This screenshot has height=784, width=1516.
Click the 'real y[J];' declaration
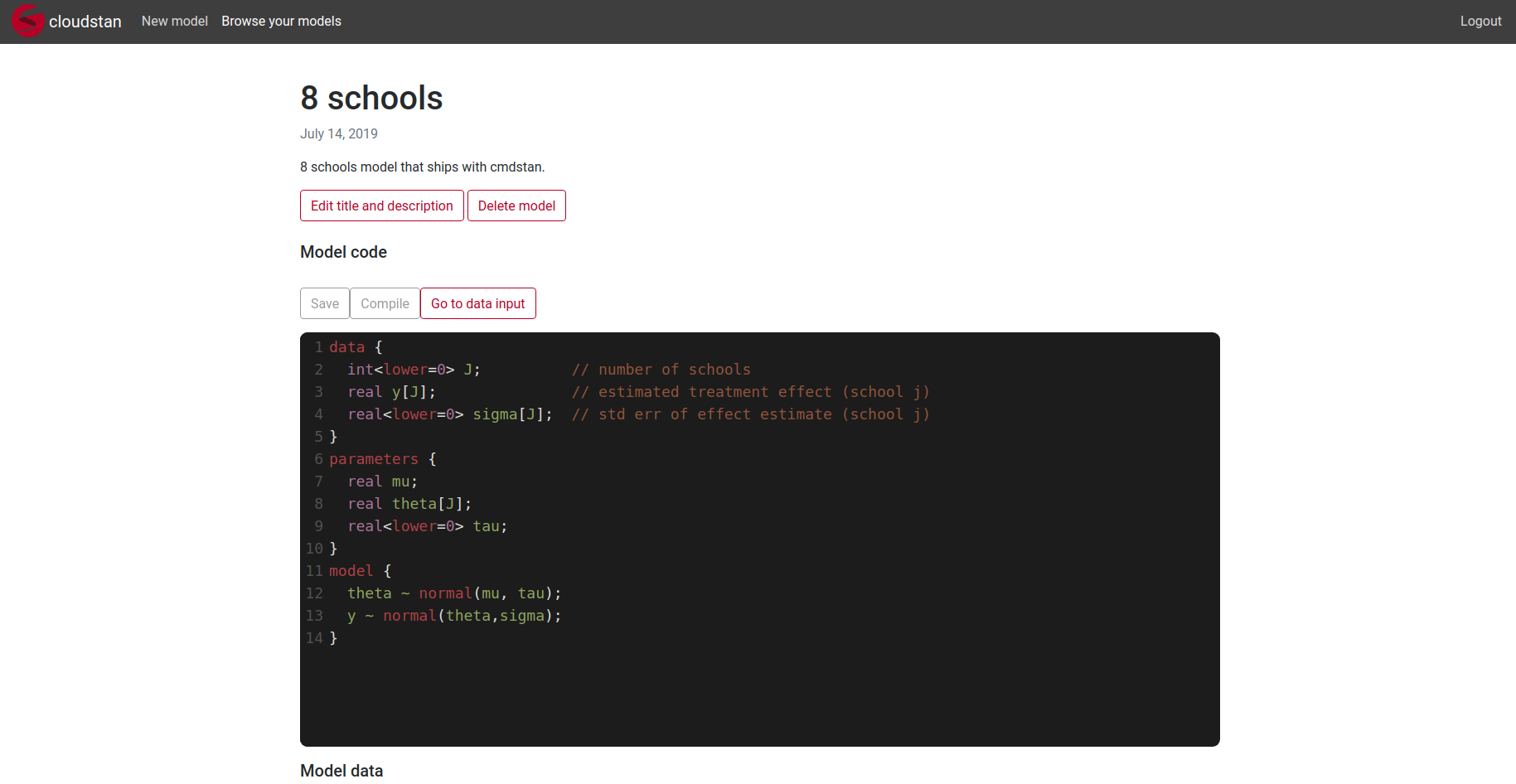[x=391, y=392]
